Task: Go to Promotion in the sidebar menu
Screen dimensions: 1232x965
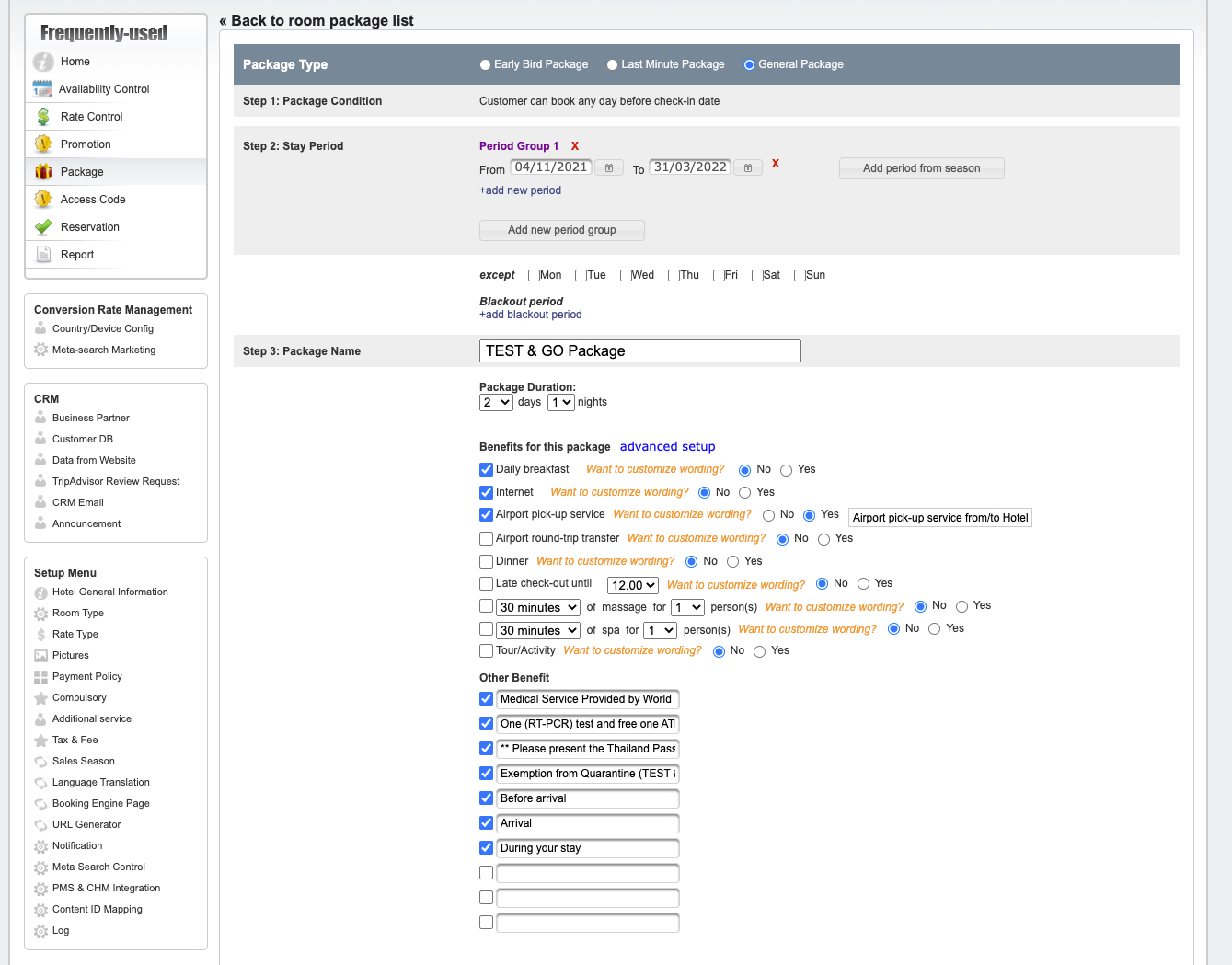Action: pyautogui.click(x=86, y=144)
